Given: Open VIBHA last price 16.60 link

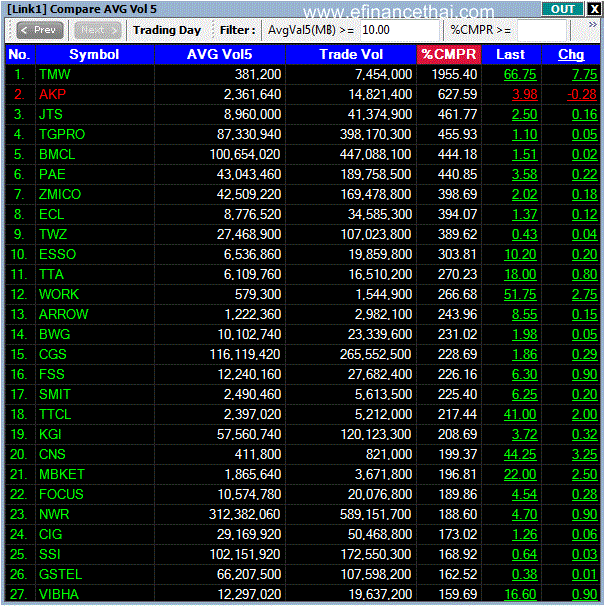Looking at the screenshot, I should coord(520,595).
